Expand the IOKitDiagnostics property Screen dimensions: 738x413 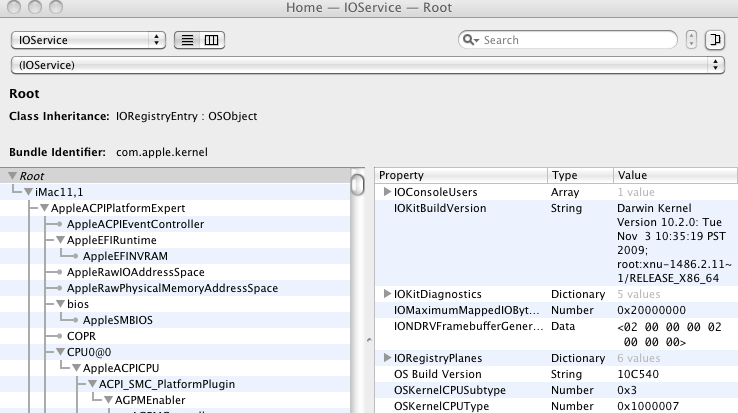387,294
